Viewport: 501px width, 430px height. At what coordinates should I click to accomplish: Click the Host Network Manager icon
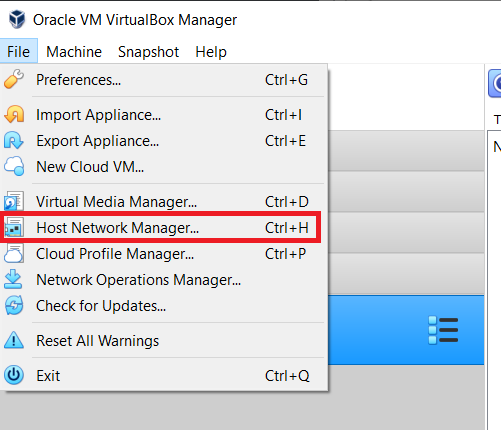click(x=14, y=227)
